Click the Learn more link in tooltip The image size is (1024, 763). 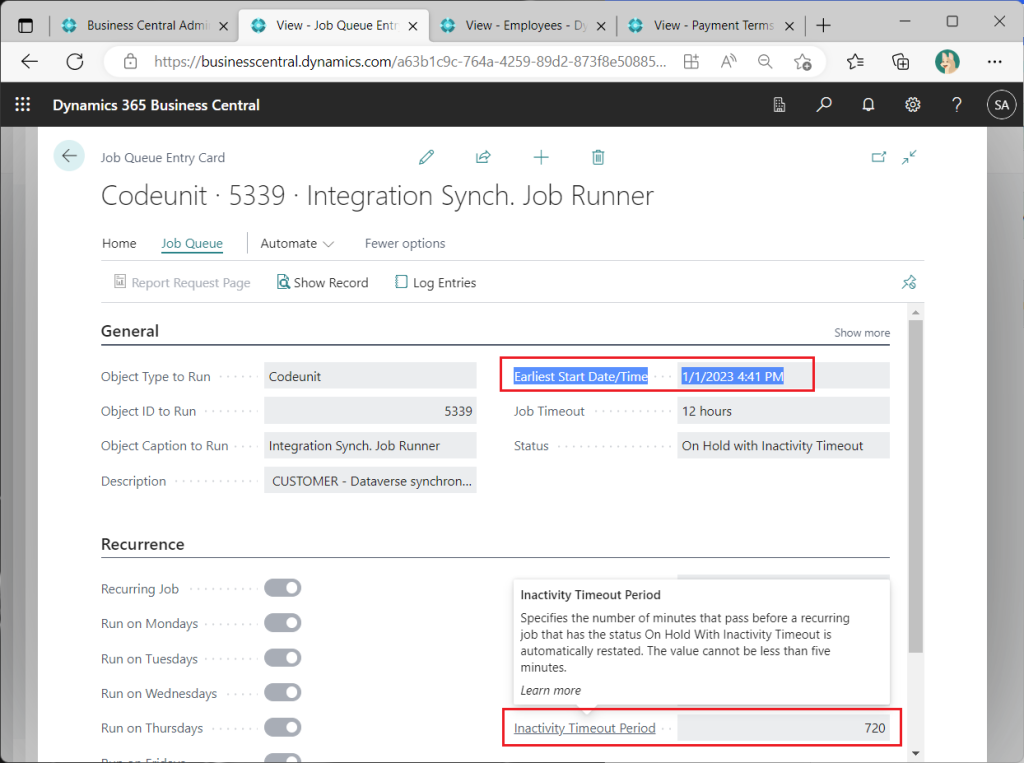550,690
